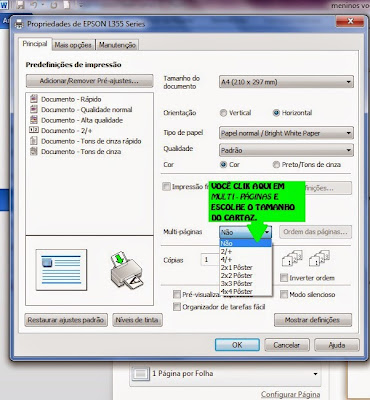Select Documento - Tons de cinza rápido icon
This screenshot has width=370, height=400.
pyautogui.click(x=34, y=141)
